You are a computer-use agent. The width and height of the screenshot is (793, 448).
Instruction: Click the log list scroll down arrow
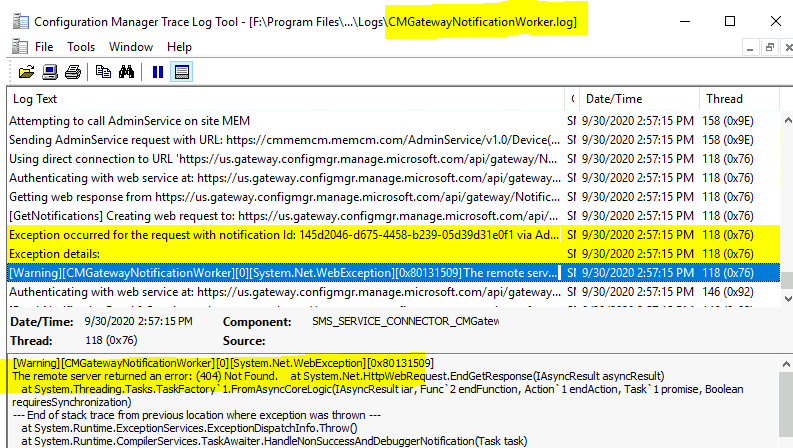coord(787,298)
